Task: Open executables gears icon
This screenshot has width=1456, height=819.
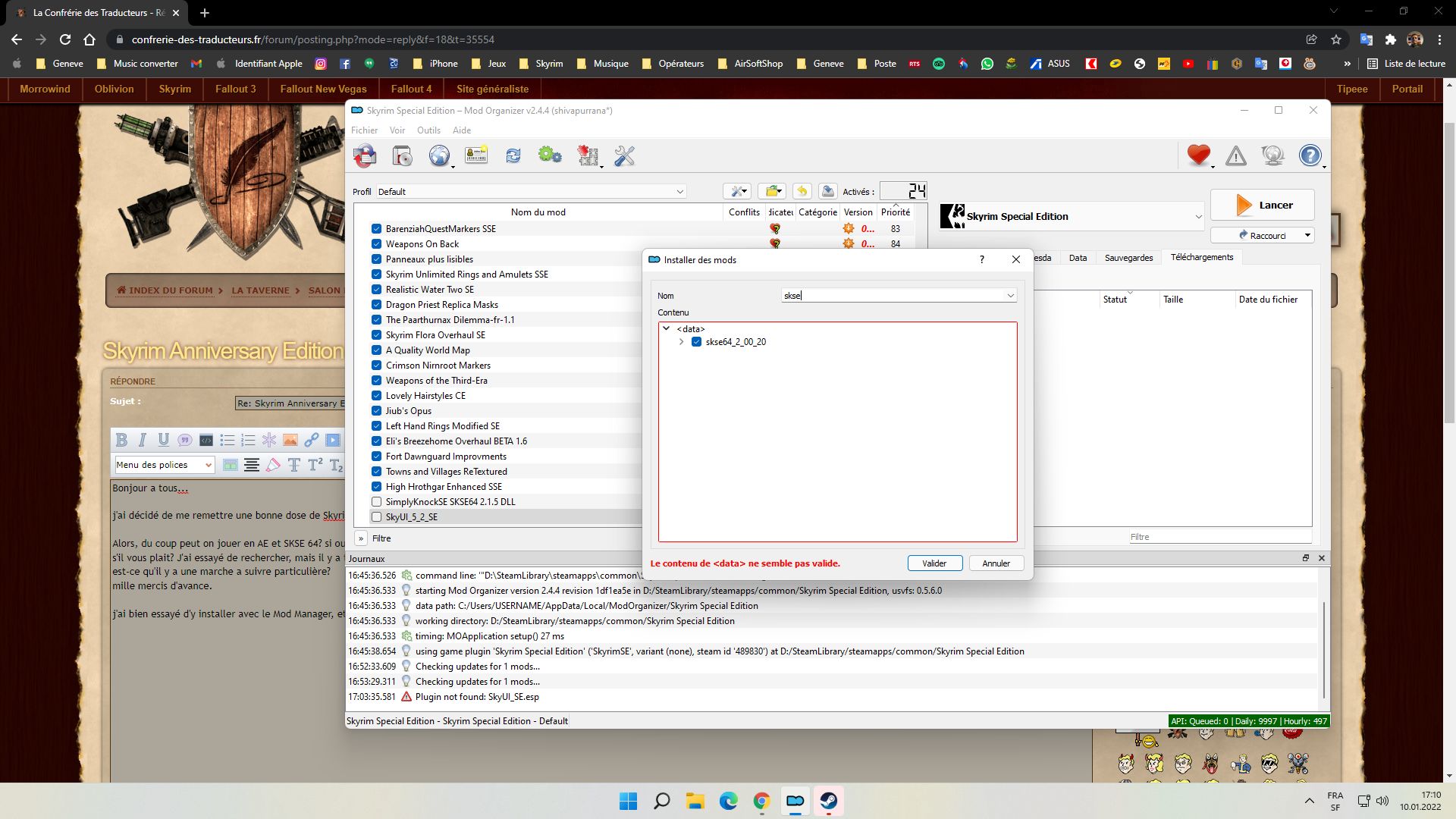Action: tap(550, 156)
